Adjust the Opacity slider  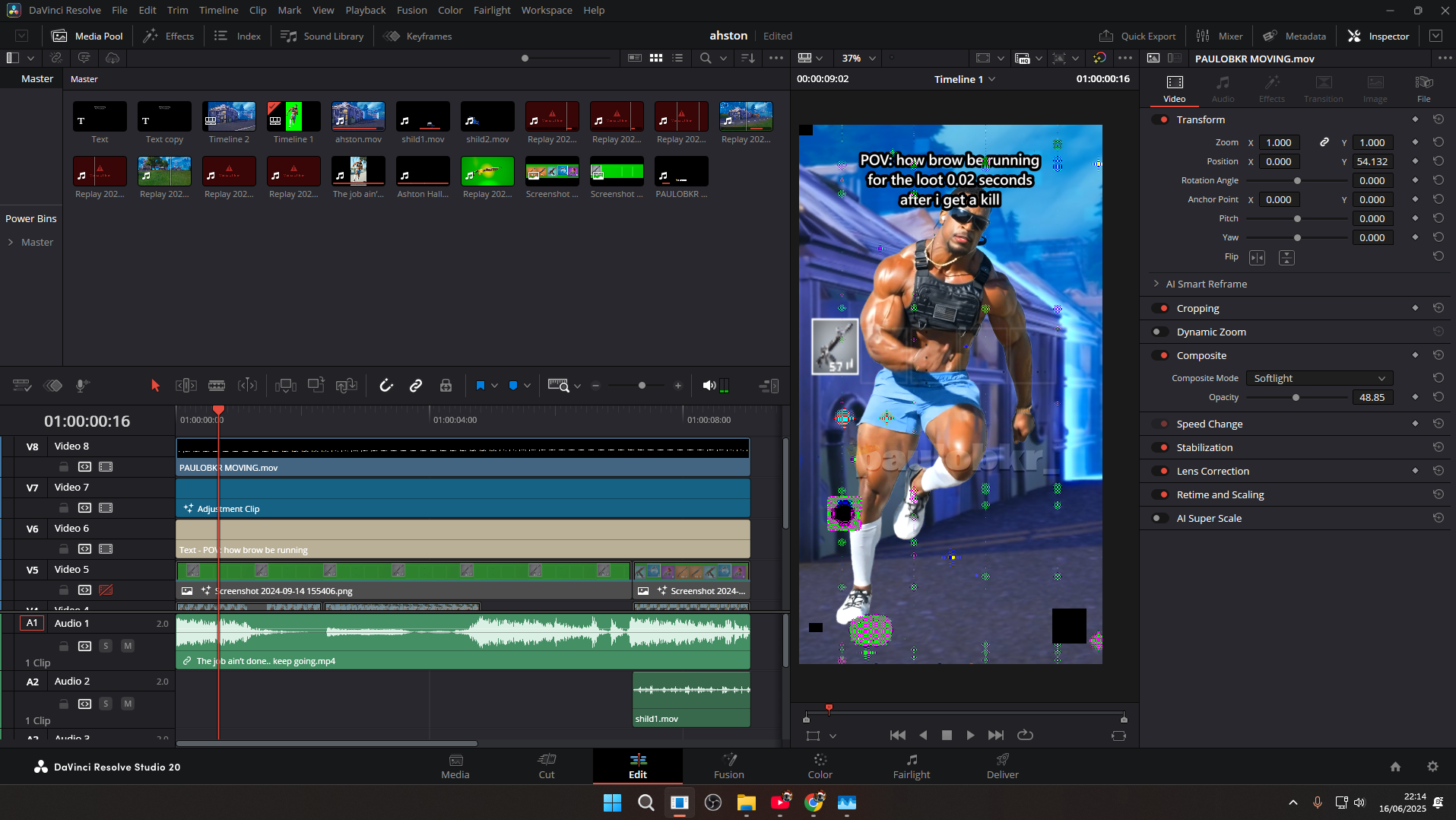tap(1296, 397)
